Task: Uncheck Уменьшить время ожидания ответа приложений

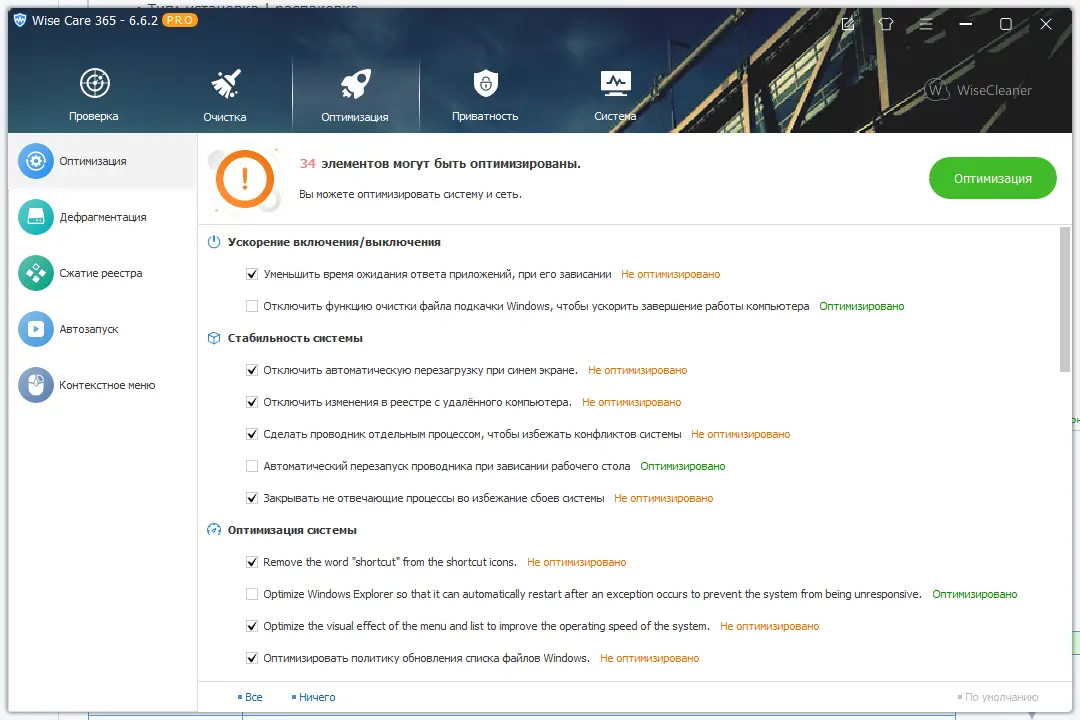Action: coord(252,274)
